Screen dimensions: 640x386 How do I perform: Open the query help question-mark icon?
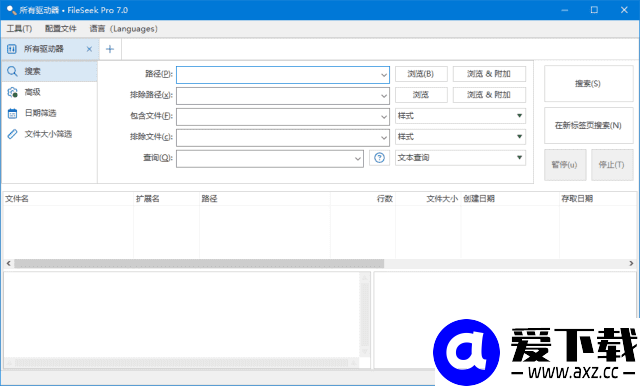click(379, 158)
